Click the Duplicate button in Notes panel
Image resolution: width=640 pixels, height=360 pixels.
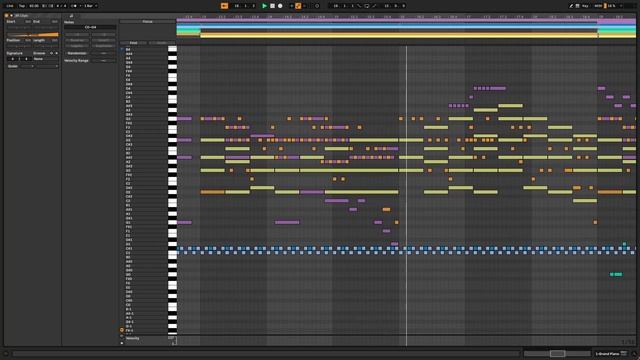click(104, 46)
